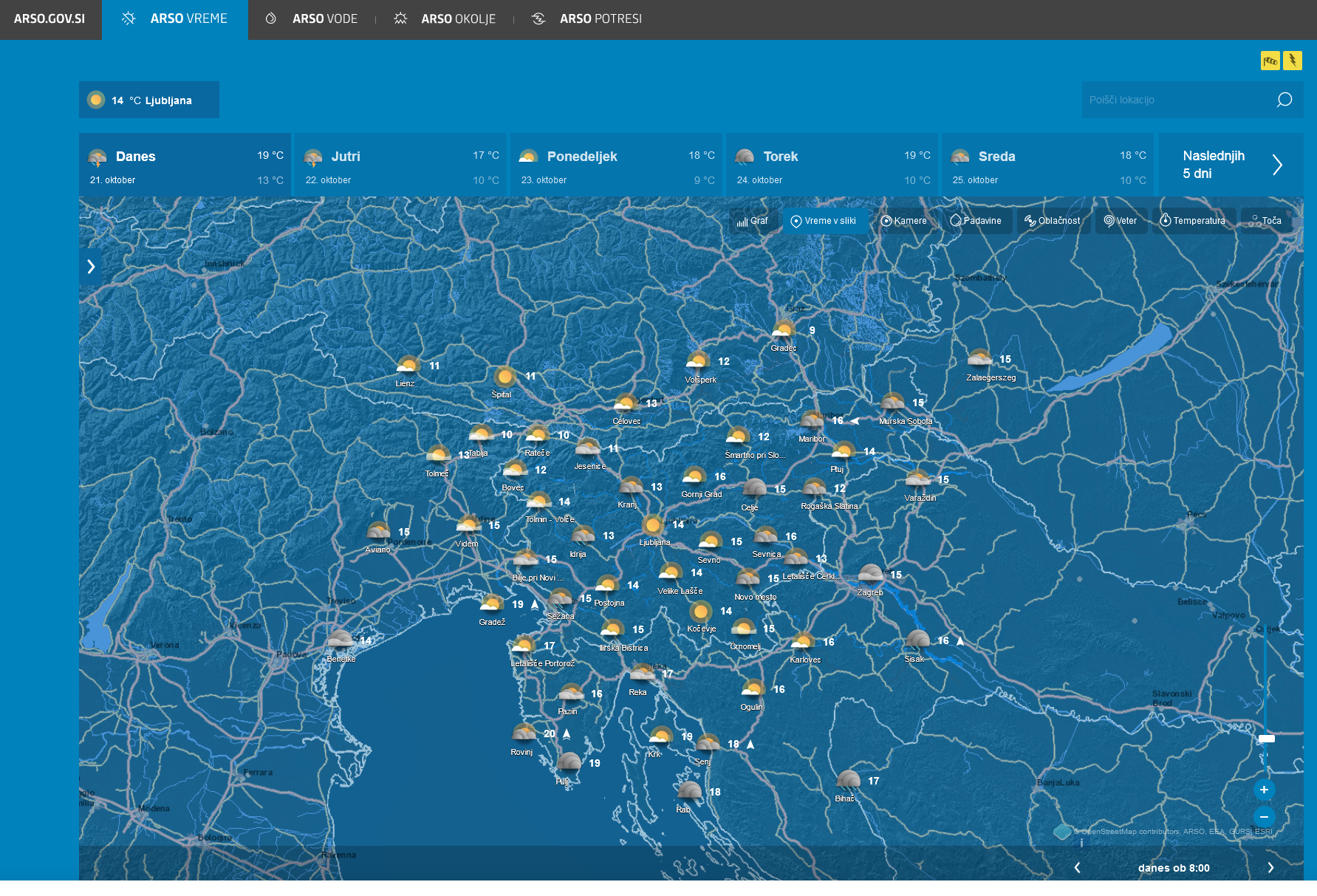This screenshot has width=1317, height=896.
Task: Click the Letališče Portorož weather icon
Action: point(524,646)
